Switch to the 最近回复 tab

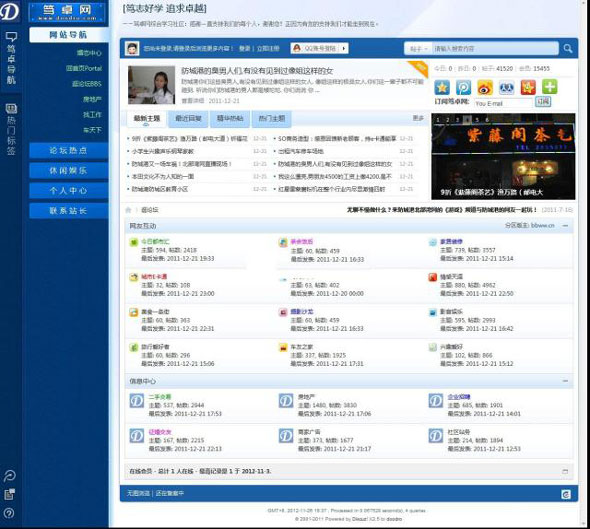click(x=188, y=119)
